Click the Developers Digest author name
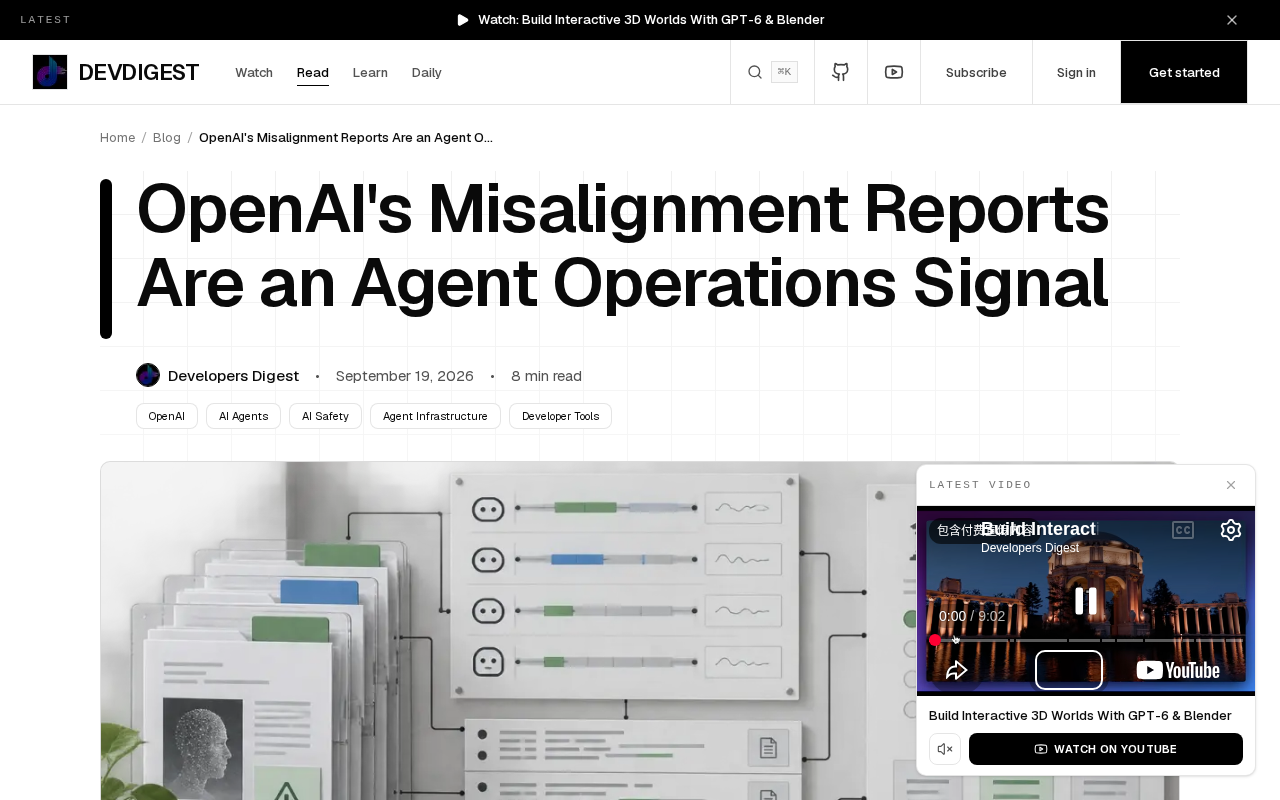1280x800 pixels. point(233,376)
